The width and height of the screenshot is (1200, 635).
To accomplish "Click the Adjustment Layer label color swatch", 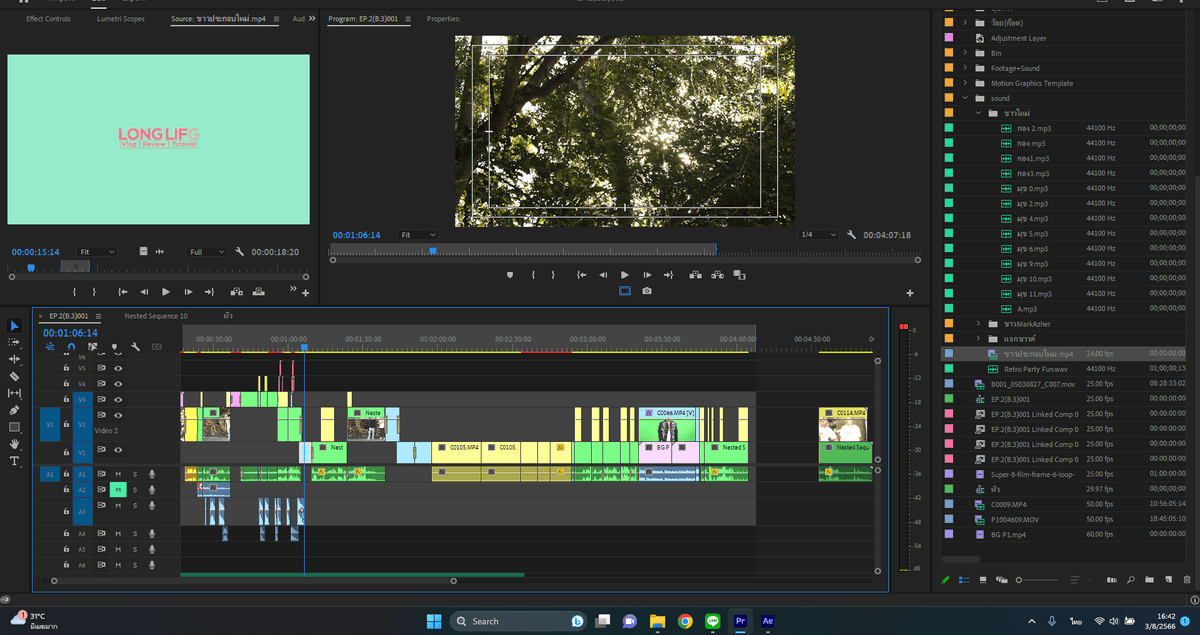I will click(949, 38).
